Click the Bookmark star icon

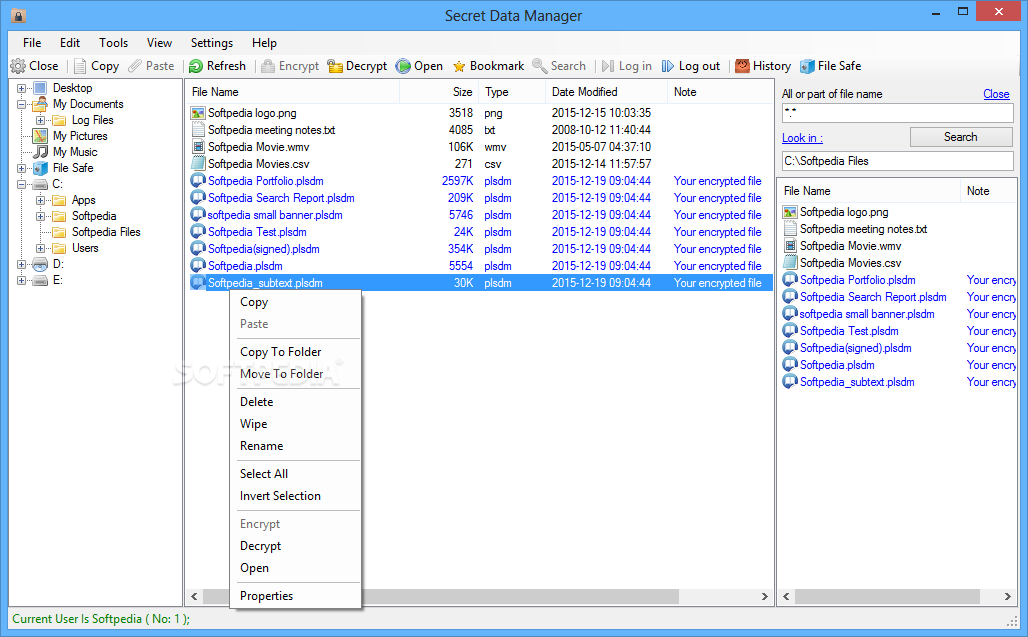click(459, 66)
